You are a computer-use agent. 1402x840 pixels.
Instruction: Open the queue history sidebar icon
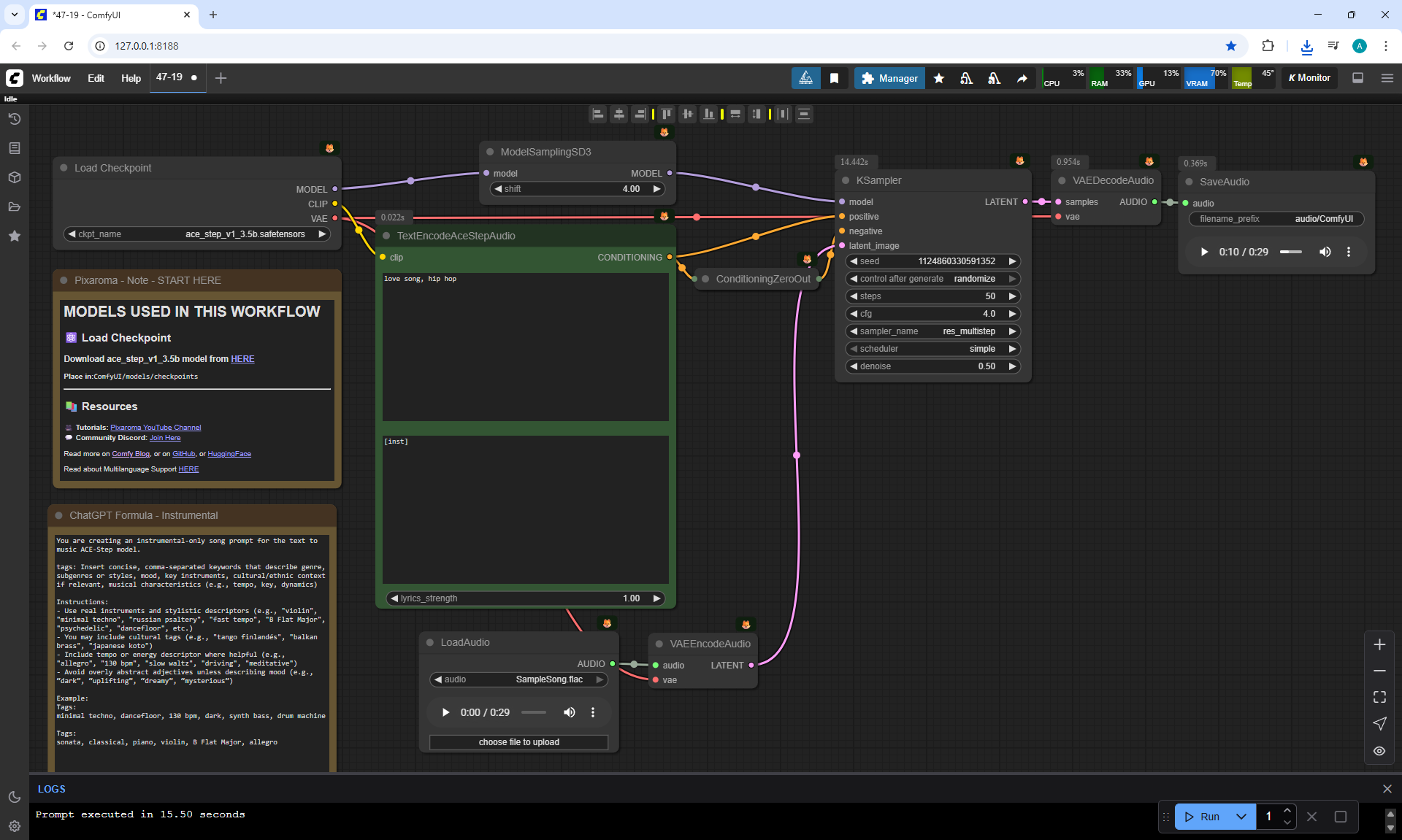14,119
